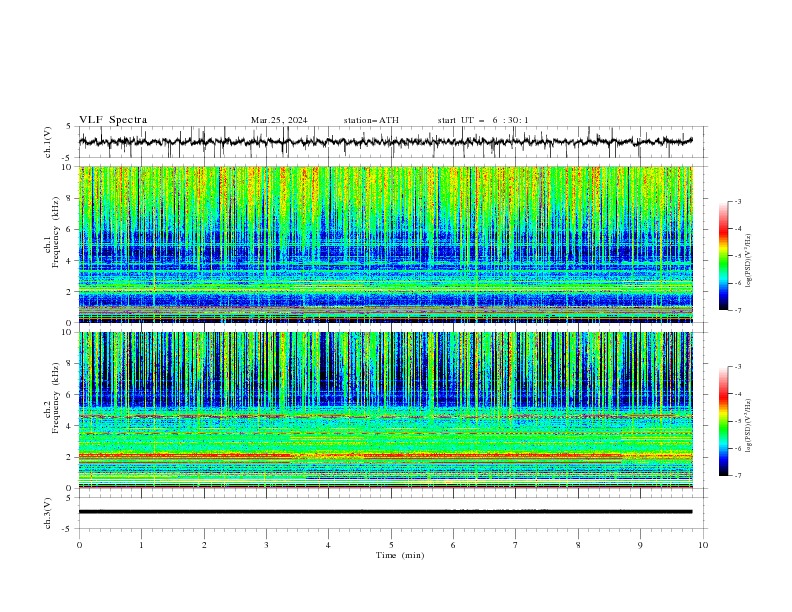
Task: Click time axis tick label '3'
Action: click(x=266, y=545)
